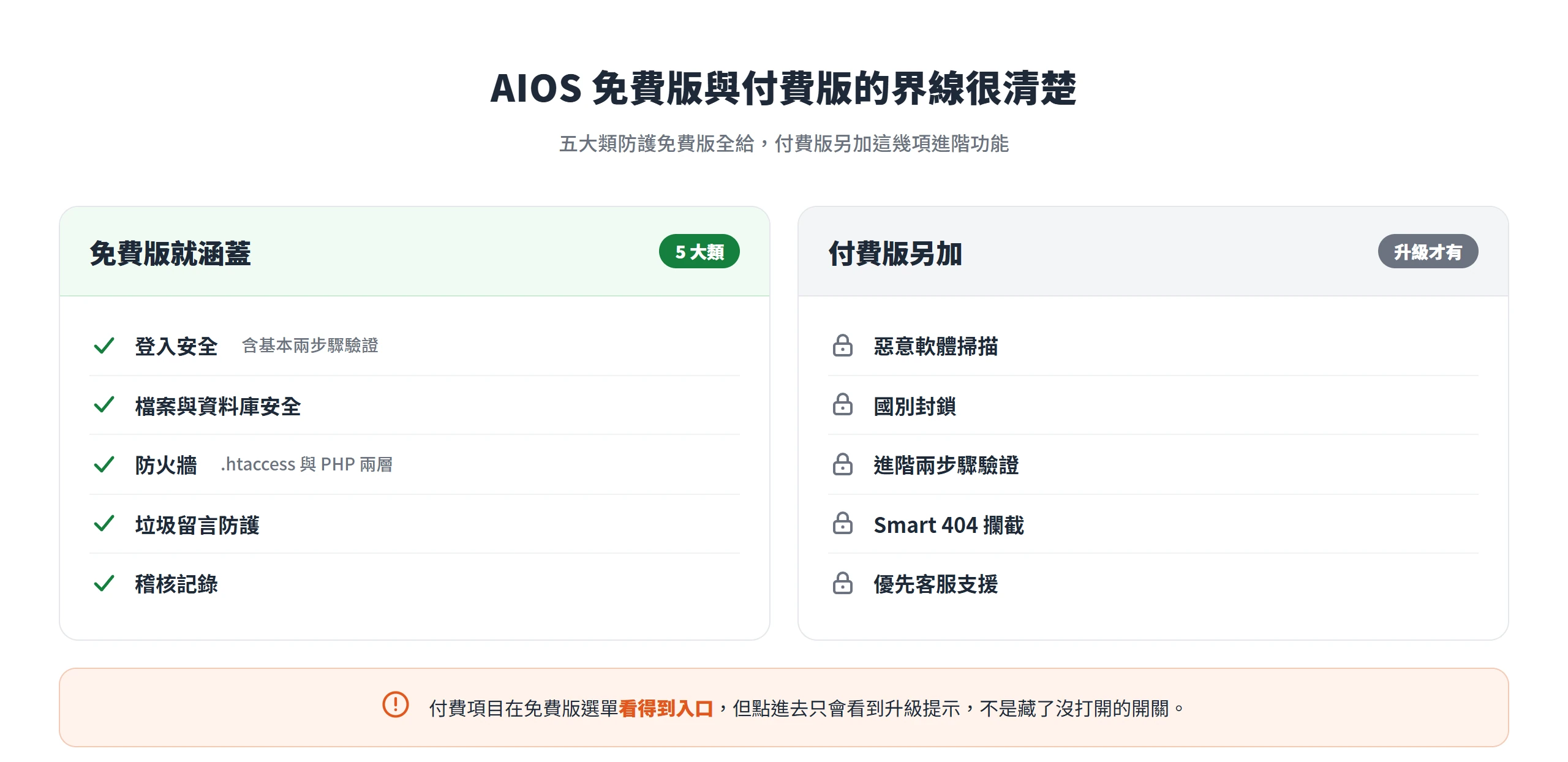
Task: Click the gray 升級才有 badge
Action: (x=1428, y=251)
